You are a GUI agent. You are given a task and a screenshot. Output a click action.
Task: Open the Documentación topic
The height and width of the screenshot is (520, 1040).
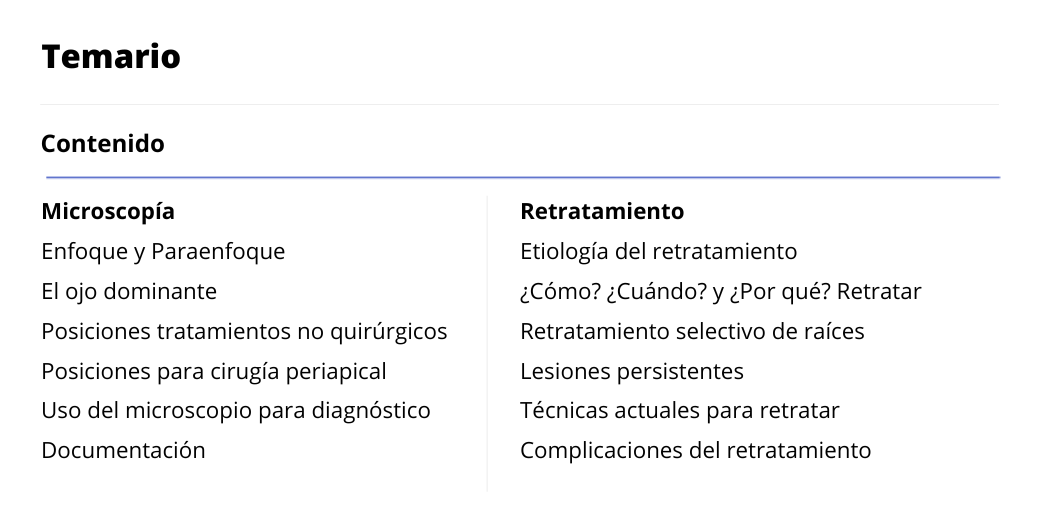click(123, 450)
